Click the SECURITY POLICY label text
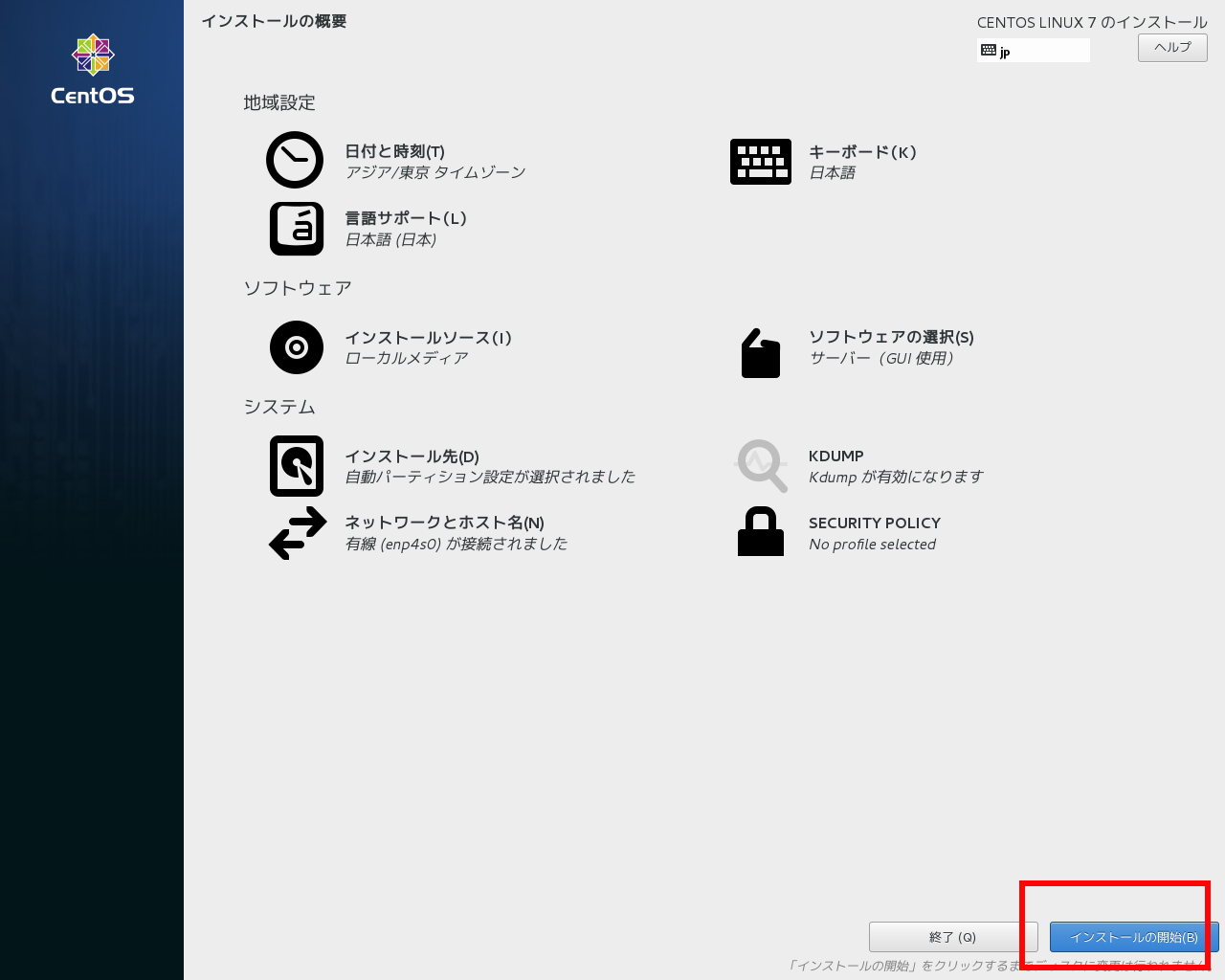The height and width of the screenshot is (980, 1225). 874,523
